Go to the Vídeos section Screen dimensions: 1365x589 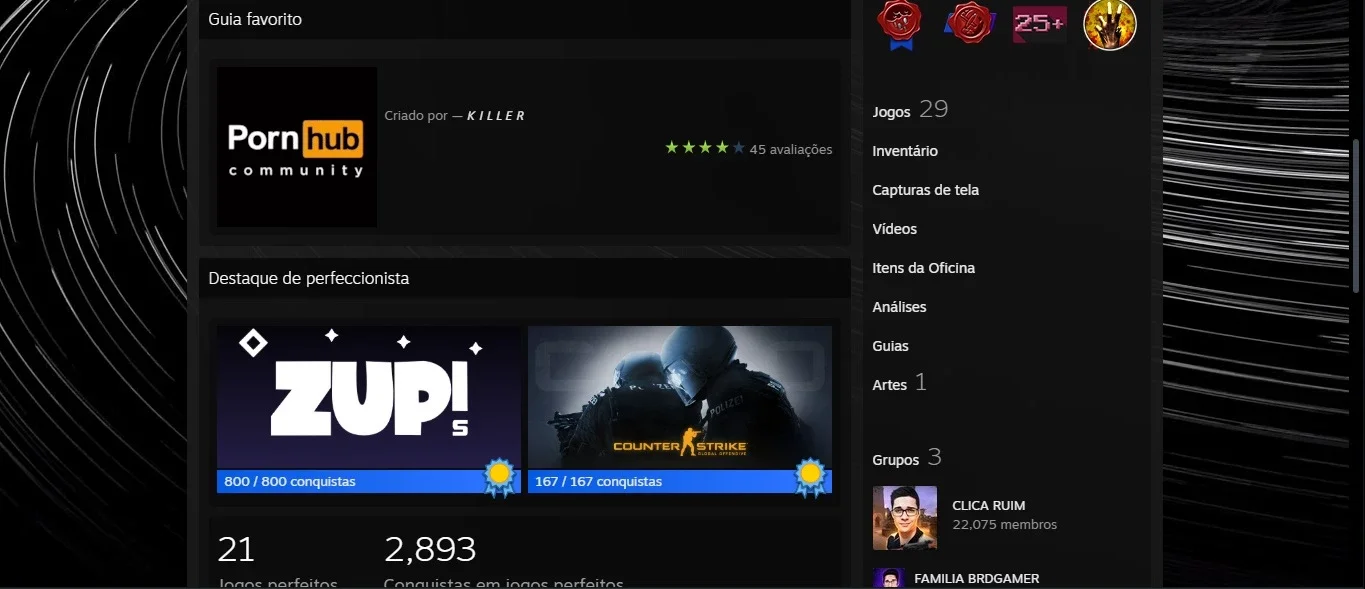895,229
